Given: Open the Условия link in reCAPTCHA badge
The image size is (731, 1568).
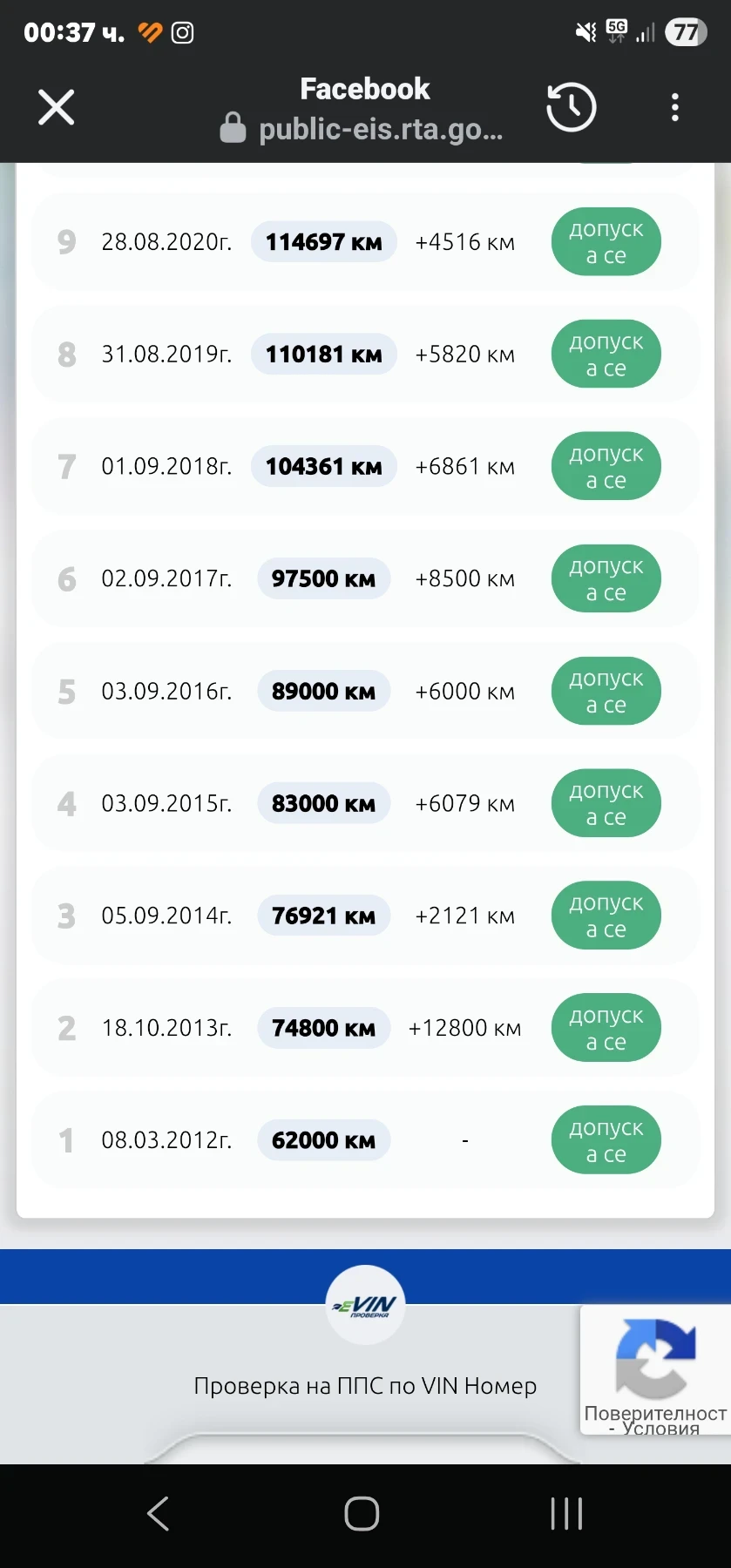Looking at the screenshot, I should (661, 1428).
